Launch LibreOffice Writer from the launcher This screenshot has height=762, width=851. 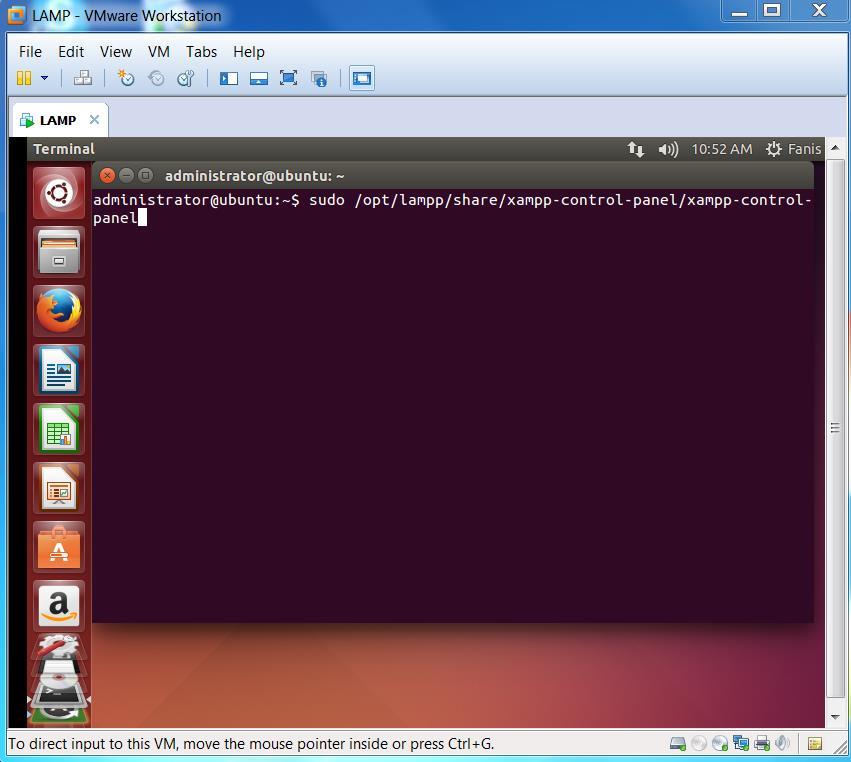click(x=59, y=370)
